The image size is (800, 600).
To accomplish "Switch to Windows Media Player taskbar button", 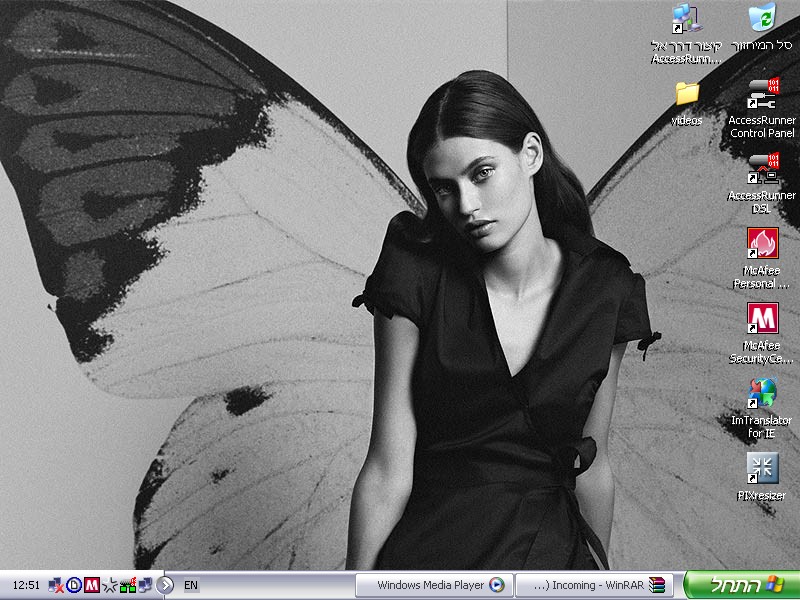I will [435, 585].
